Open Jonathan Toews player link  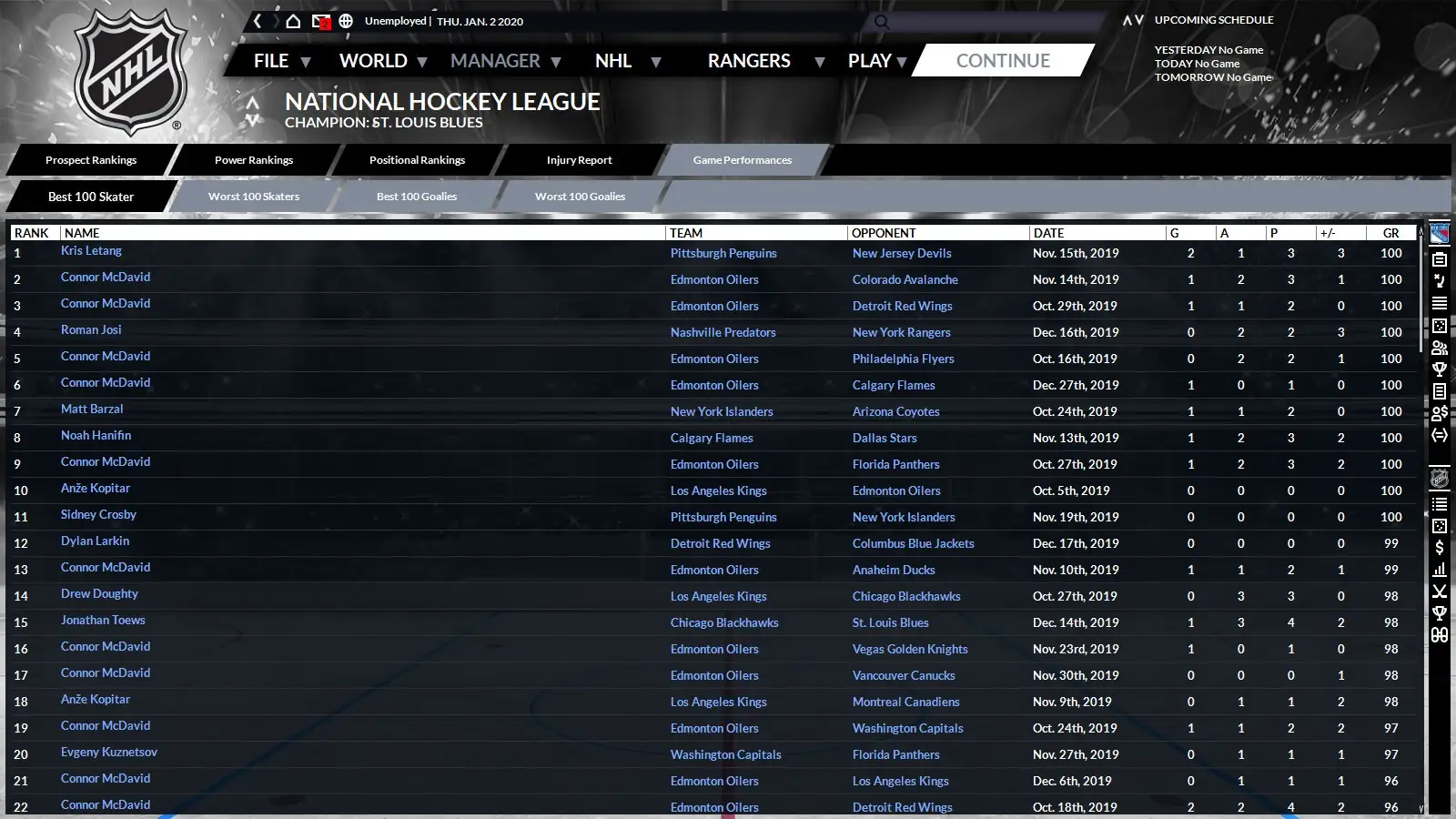[103, 621]
